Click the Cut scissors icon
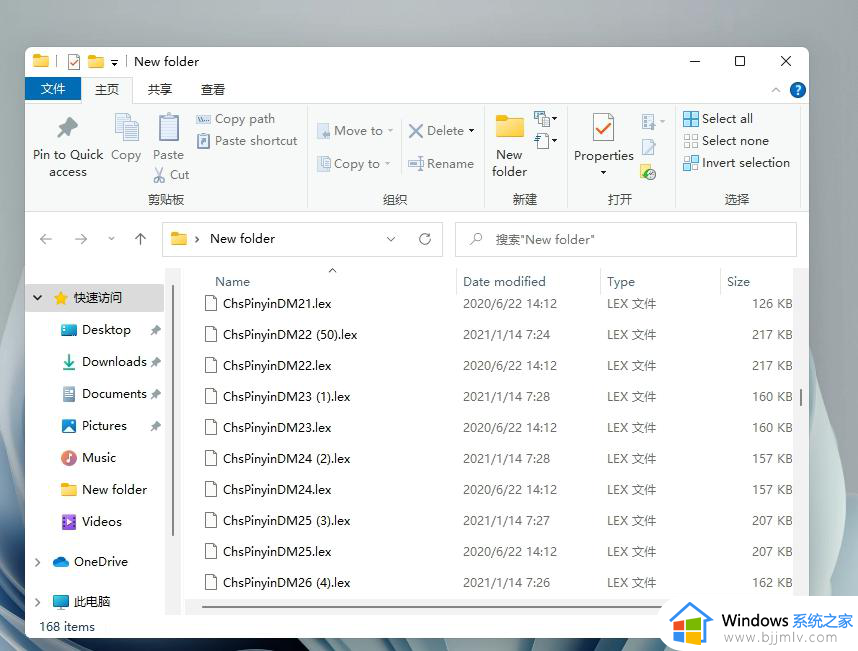 159,175
